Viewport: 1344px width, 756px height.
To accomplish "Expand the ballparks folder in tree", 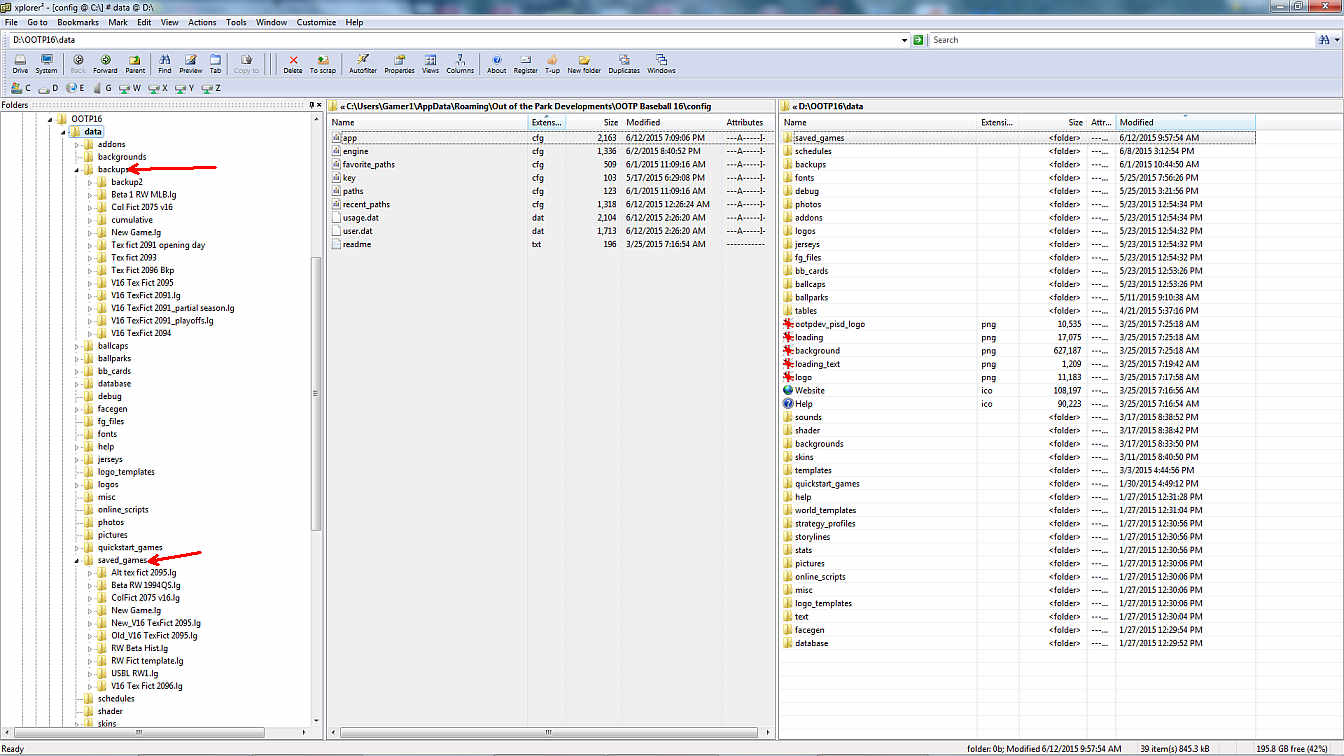I will (76, 358).
